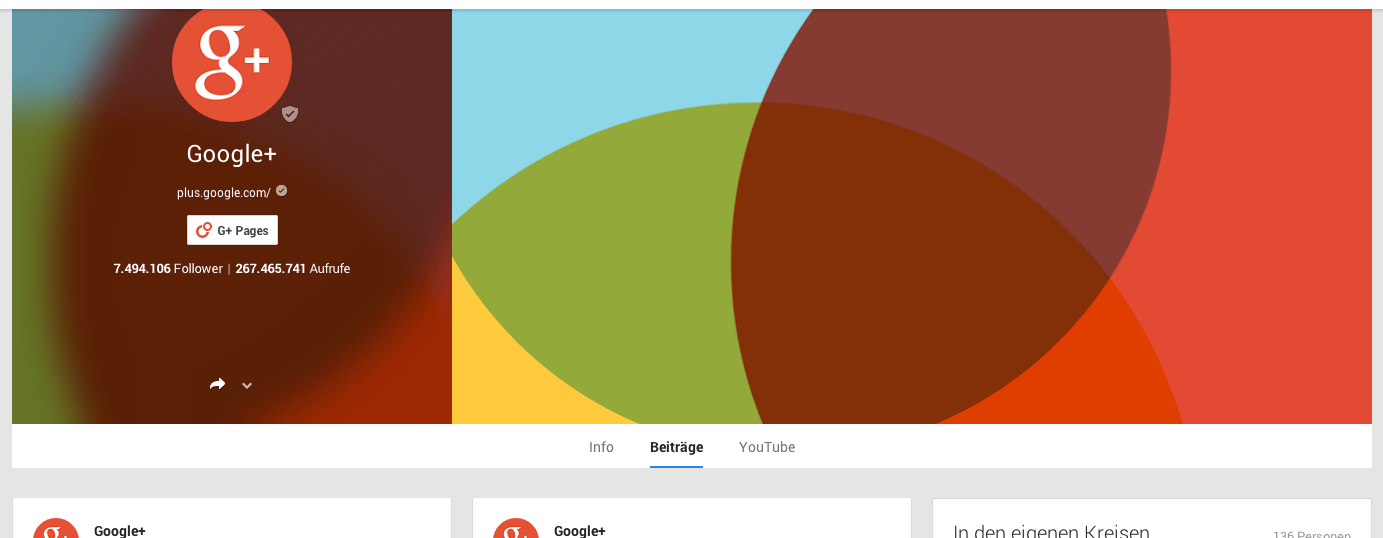Screen dimensions: 1383x538
Task: Click the In den eigenen Kreisen heading
Action: (x=1051, y=532)
